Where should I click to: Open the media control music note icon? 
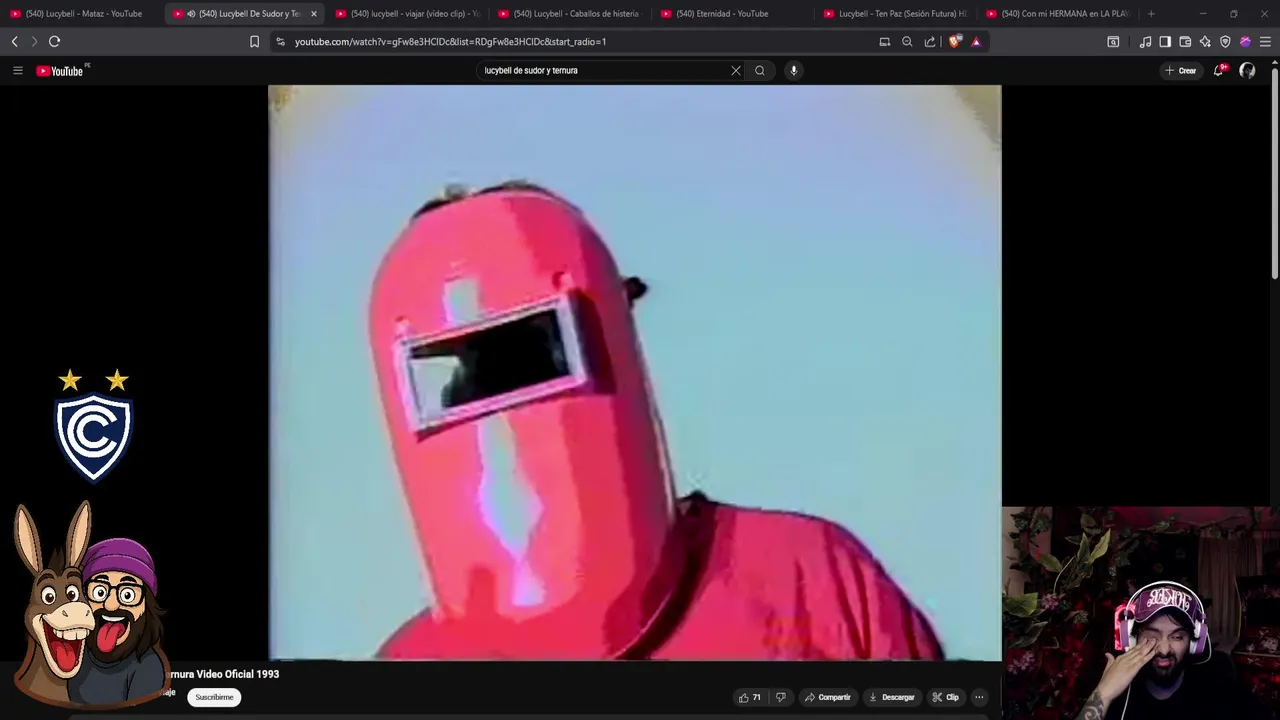[1145, 41]
